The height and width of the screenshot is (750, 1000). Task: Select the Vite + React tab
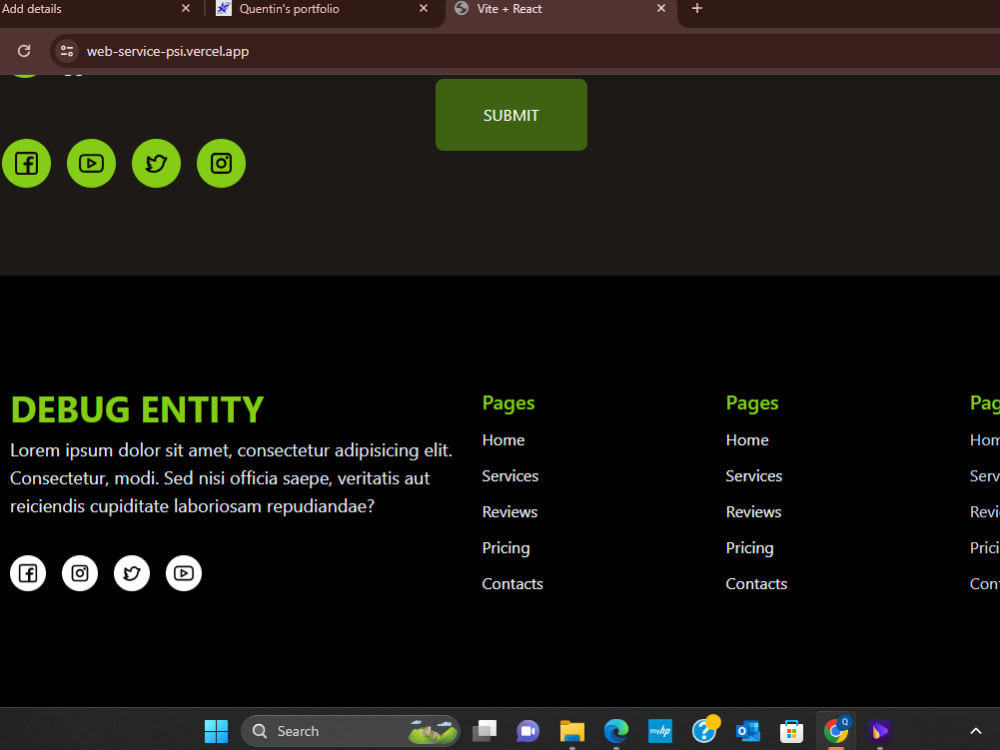point(561,9)
